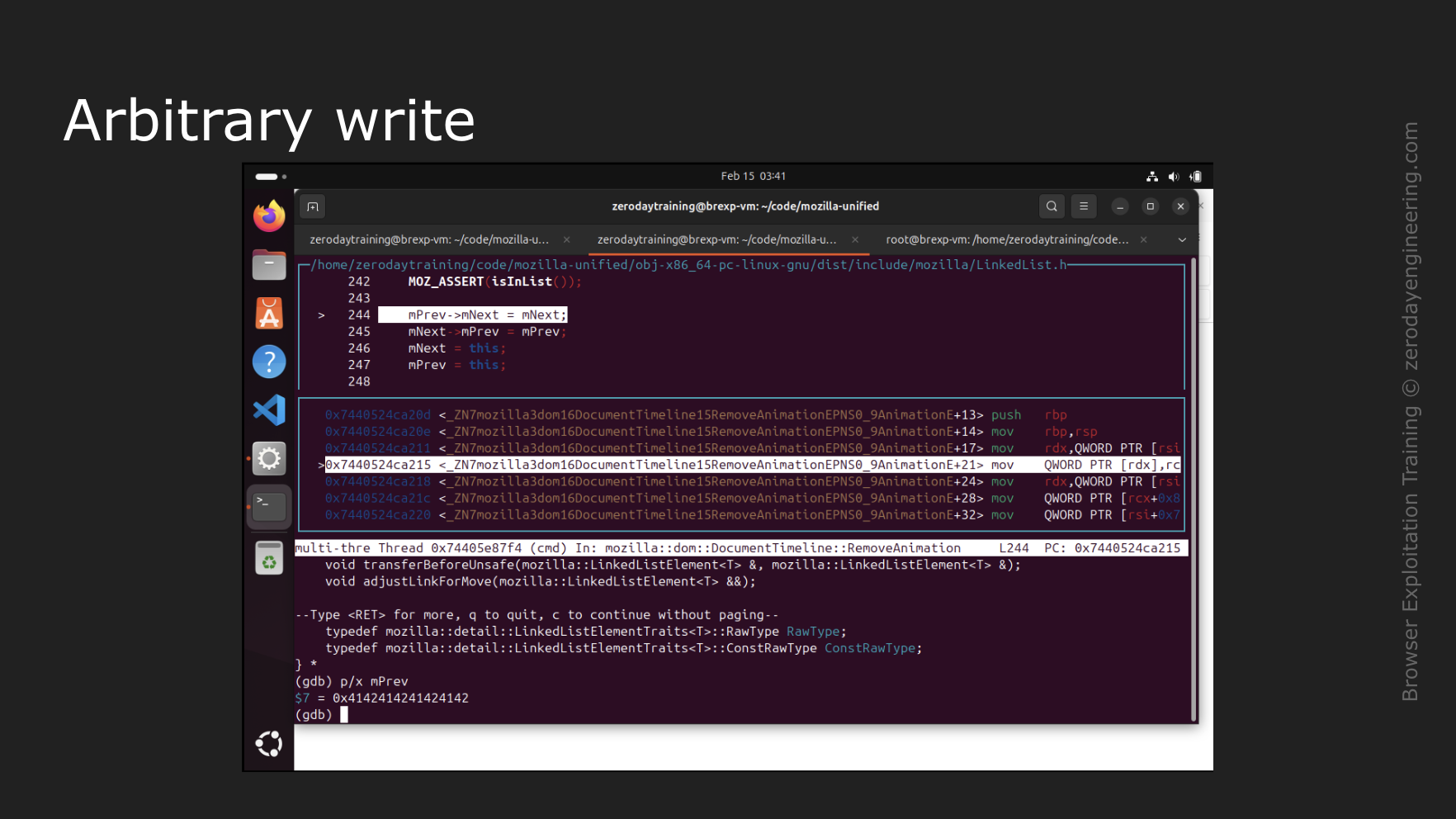The image size is (1456, 819).
Task: Click the ConstRawType typedef line
Action: [624, 648]
